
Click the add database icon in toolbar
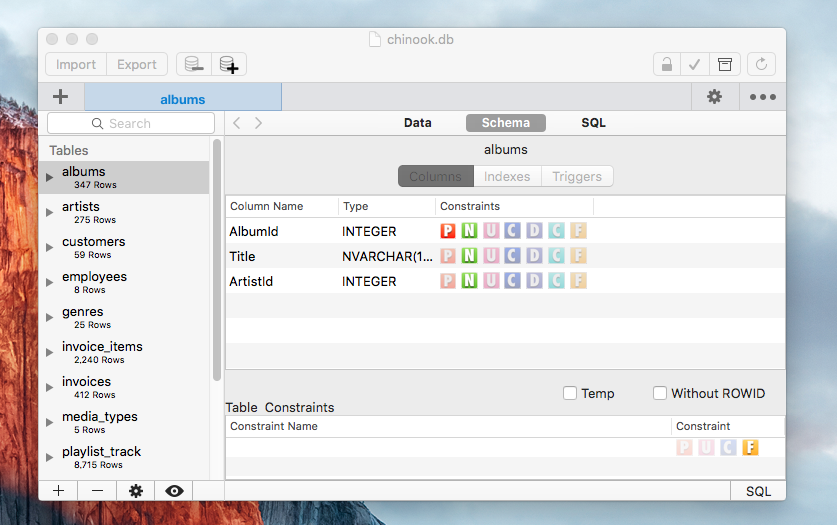click(x=229, y=64)
